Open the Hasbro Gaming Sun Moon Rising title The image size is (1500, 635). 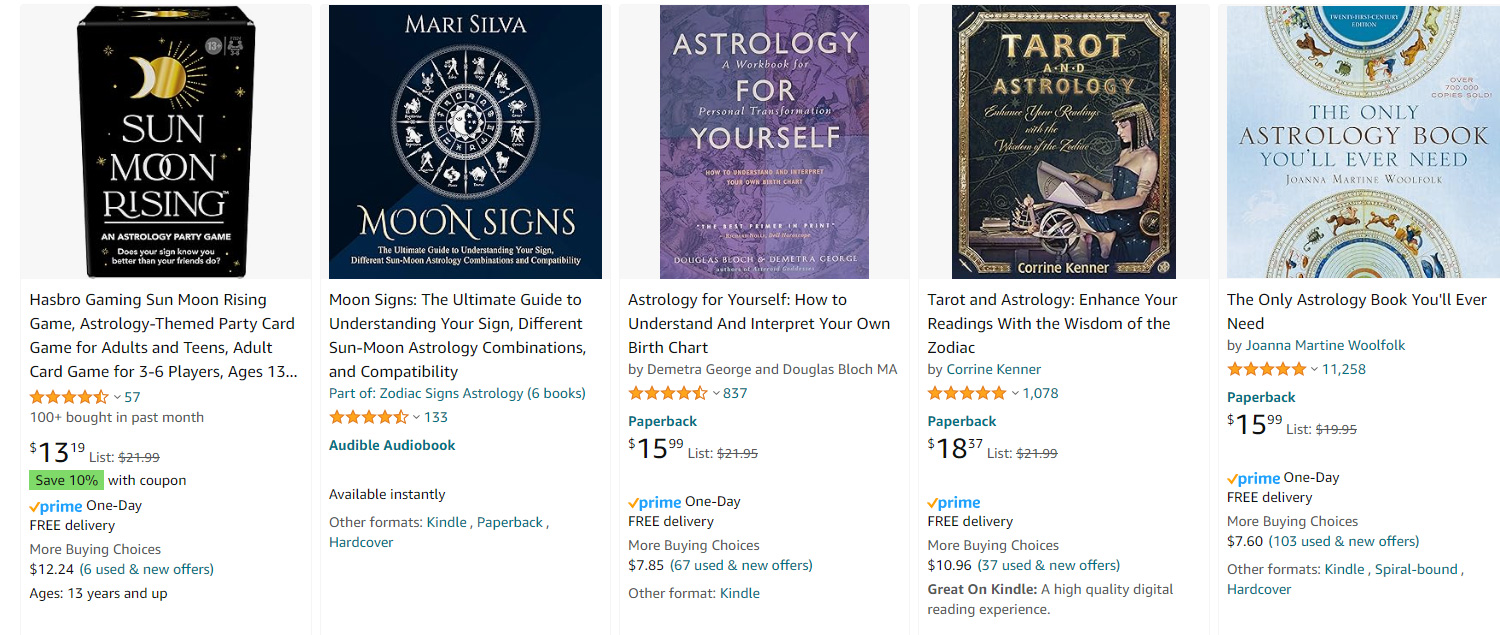[x=163, y=335]
